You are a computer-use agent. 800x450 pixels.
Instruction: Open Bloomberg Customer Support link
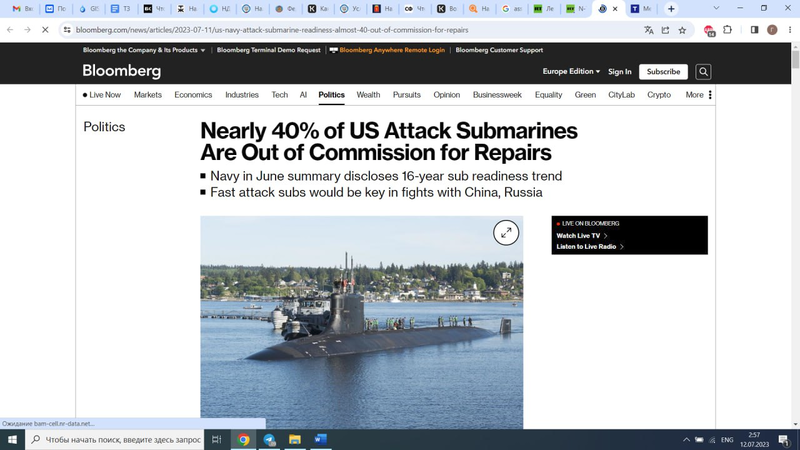pyautogui.click(x=499, y=50)
